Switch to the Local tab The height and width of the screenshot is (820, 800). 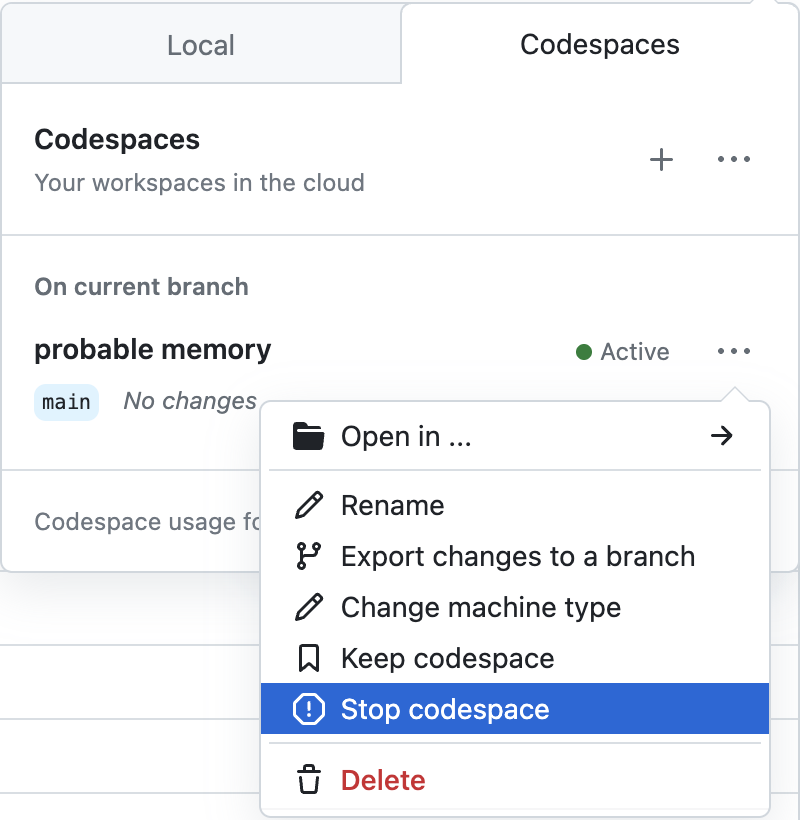[201, 44]
